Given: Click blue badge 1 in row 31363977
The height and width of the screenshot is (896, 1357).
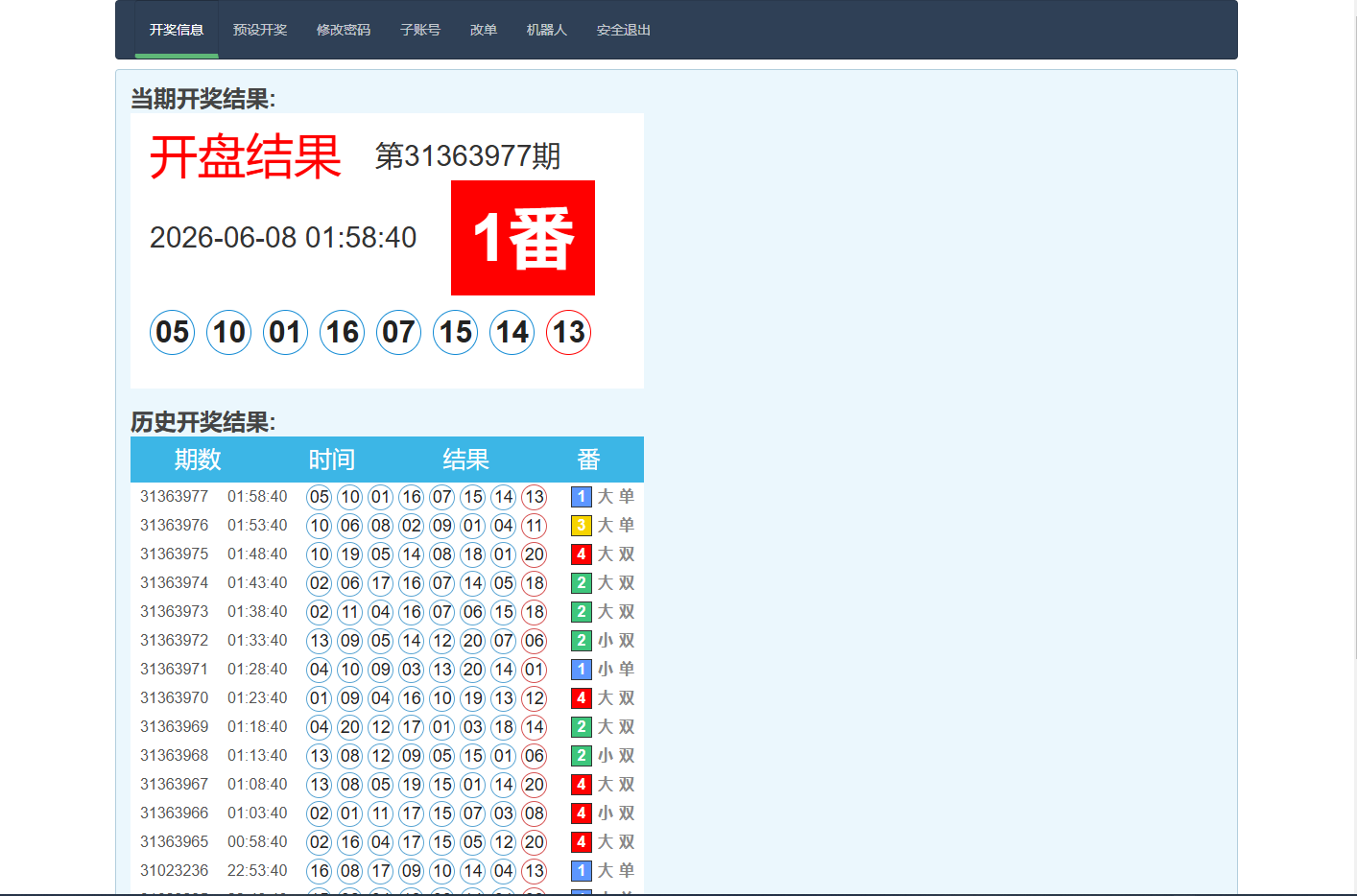Looking at the screenshot, I should pos(582,497).
